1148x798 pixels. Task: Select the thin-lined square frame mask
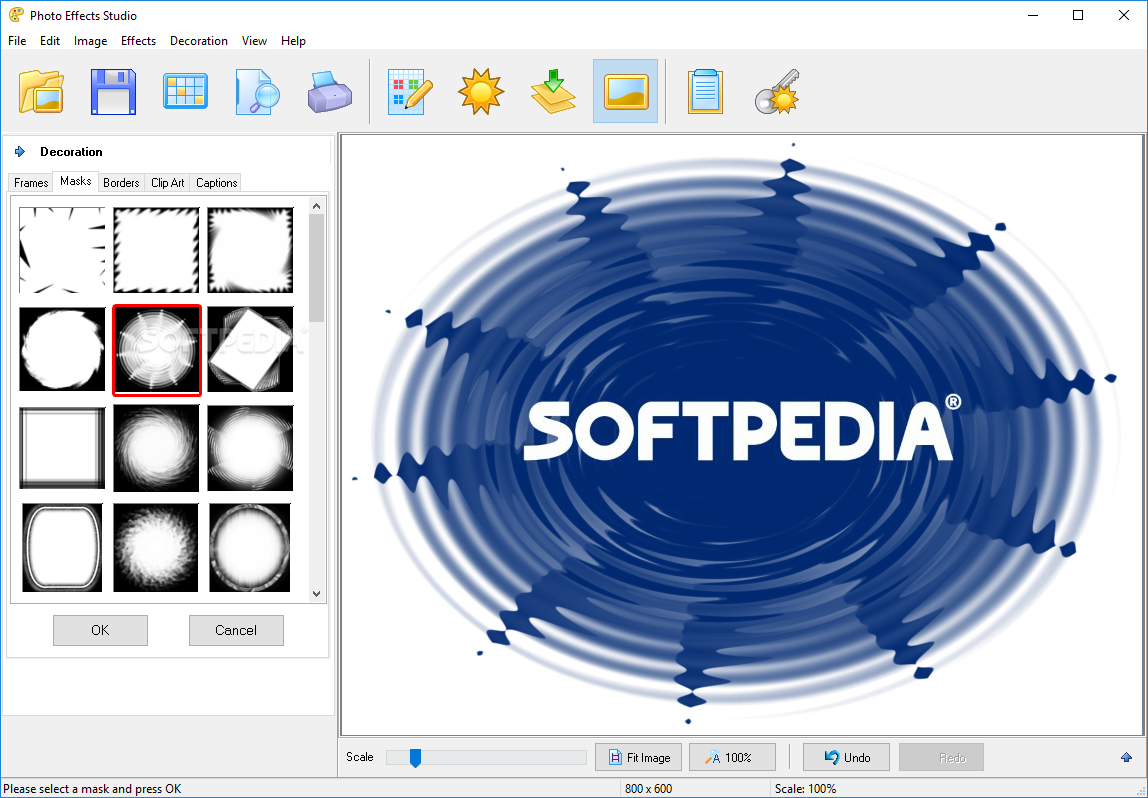pyautogui.click(x=62, y=448)
